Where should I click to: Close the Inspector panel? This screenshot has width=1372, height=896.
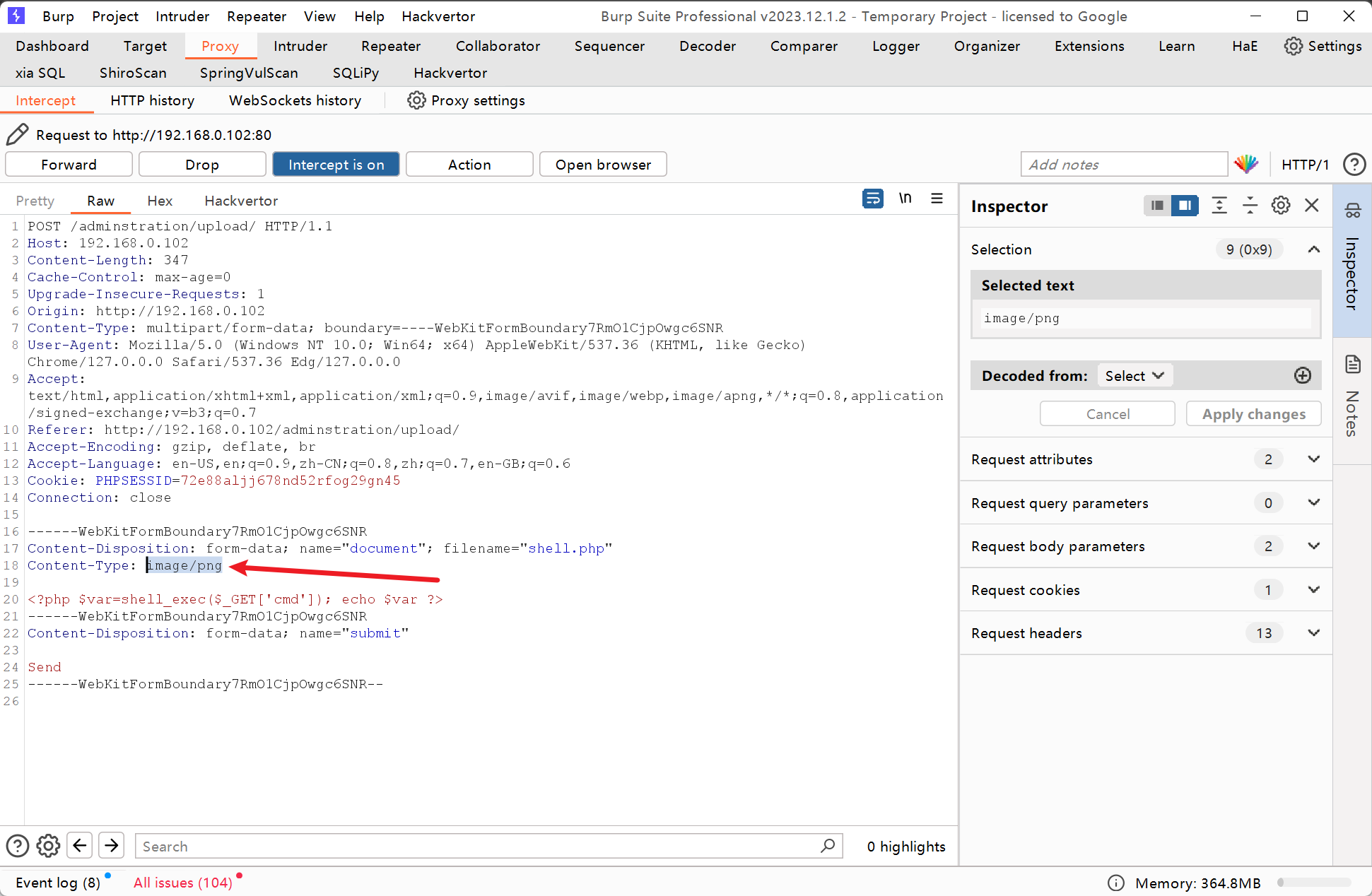tap(1312, 206)
